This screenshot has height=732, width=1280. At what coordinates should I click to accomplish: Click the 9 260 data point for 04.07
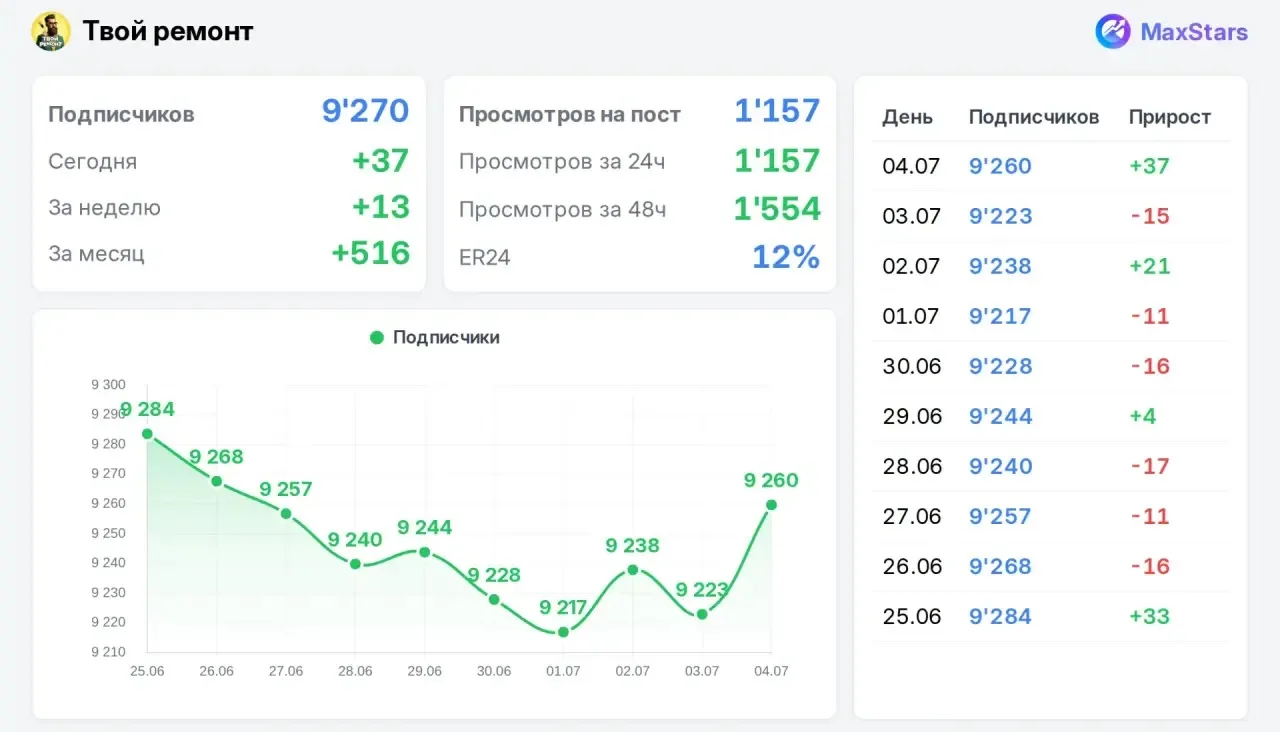pyautogui.click(x=771, y=505)
